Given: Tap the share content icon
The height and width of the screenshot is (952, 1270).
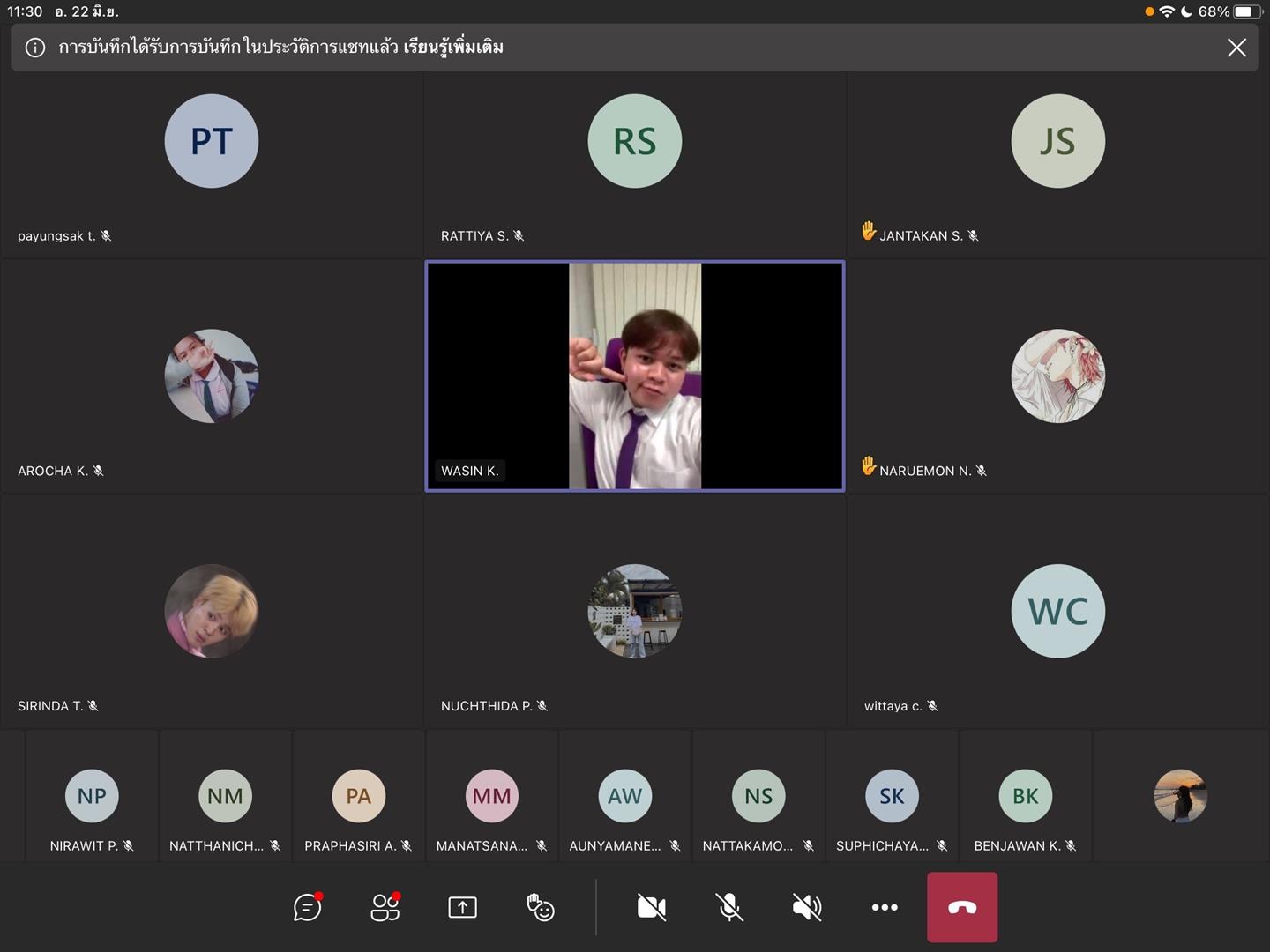Looking at the screenshot, I should (462, 907).
